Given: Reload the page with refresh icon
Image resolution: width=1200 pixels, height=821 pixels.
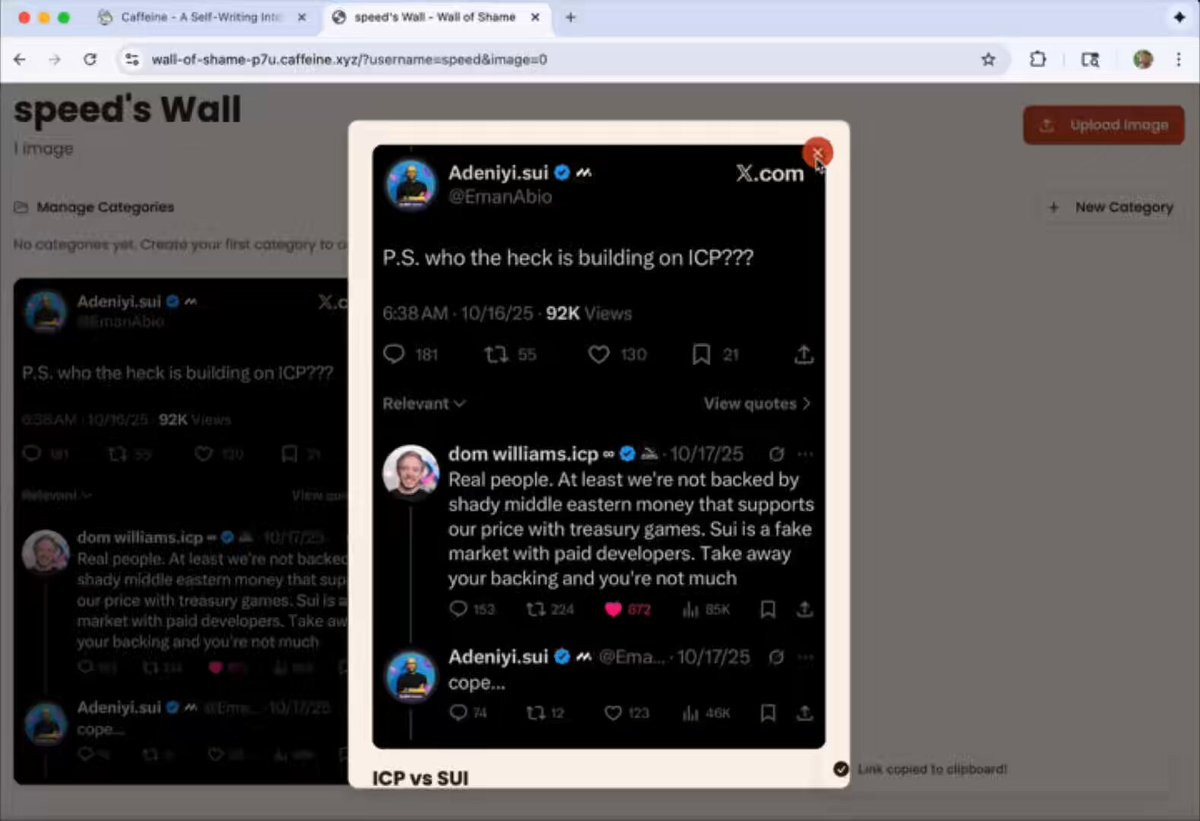Looking at the screenshot, I should [90, 60].
